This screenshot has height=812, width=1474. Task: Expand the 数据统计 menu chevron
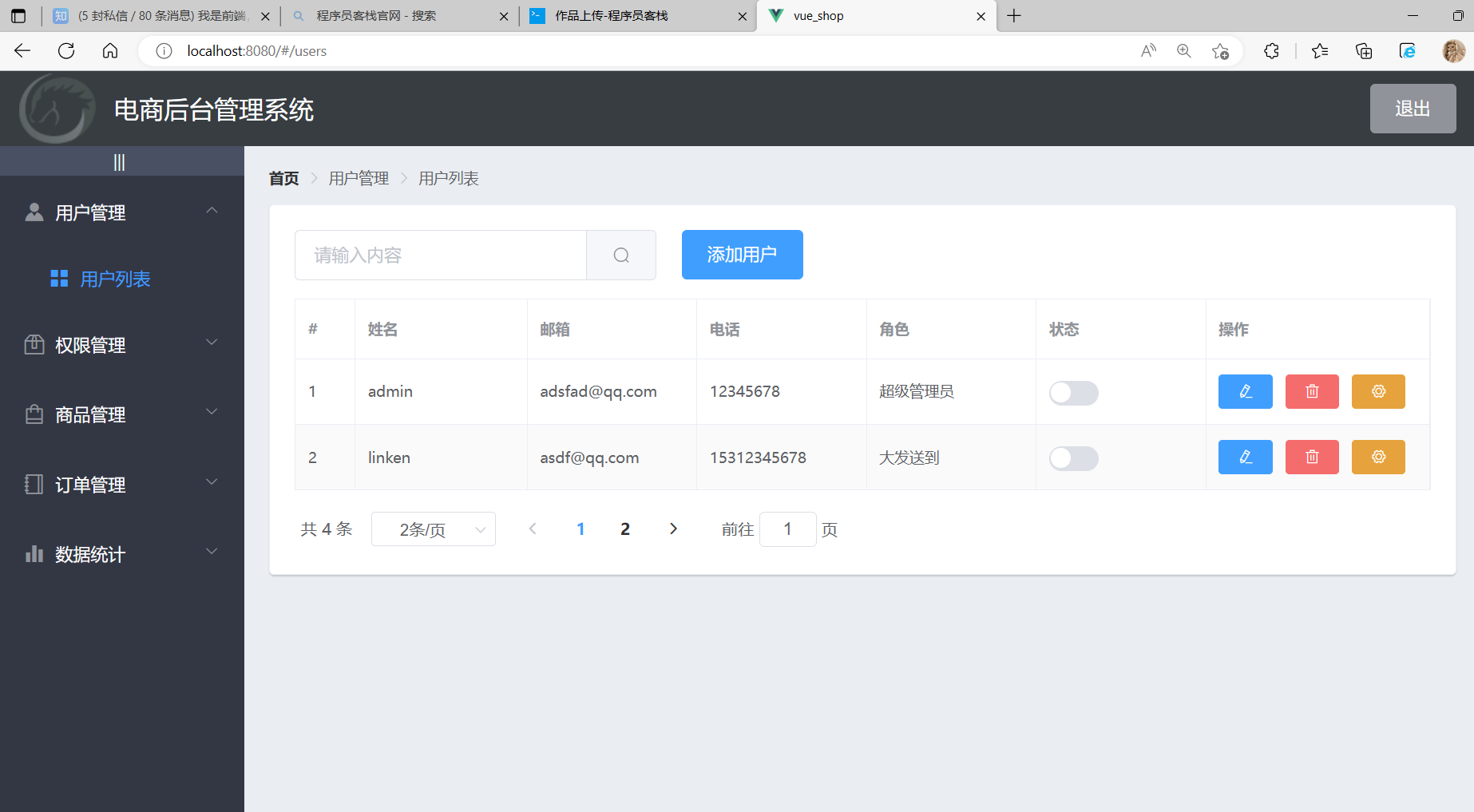pos(212,551)
